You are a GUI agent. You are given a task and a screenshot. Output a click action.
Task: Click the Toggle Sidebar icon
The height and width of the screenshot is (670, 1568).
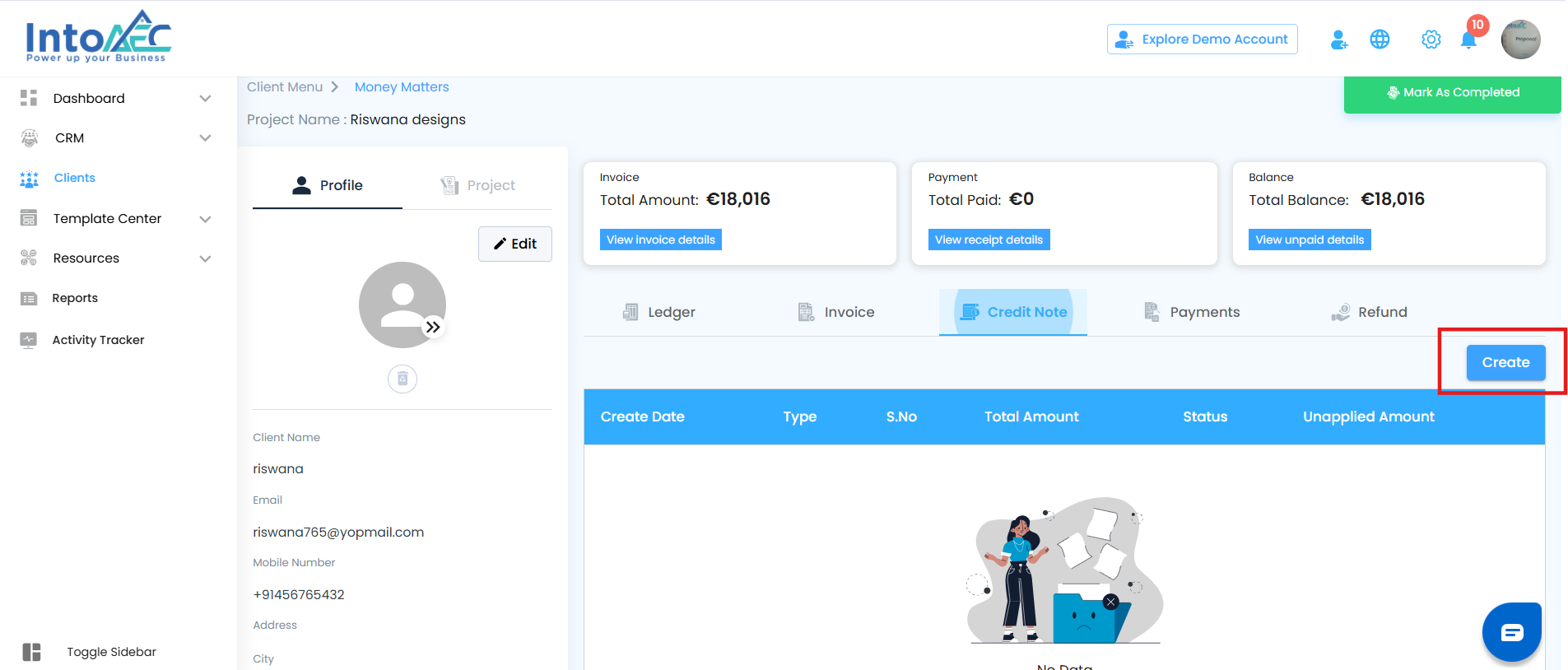click(32, 652)
